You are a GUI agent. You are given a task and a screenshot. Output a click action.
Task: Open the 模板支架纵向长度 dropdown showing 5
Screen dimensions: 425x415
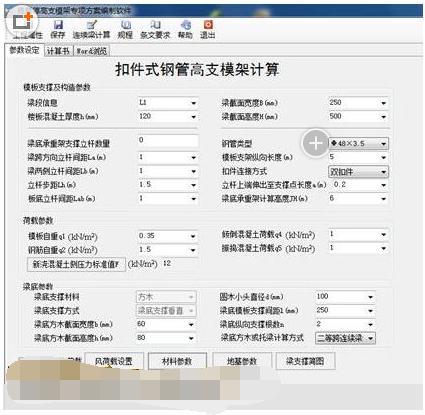(358, 157)
